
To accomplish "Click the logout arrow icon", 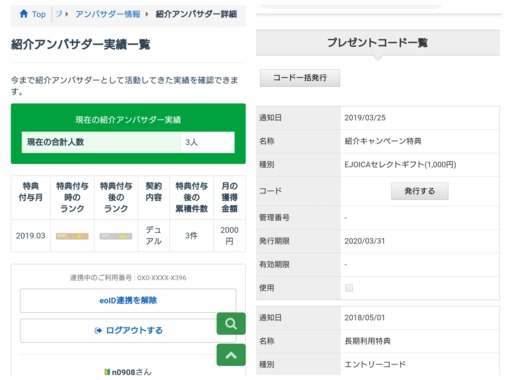I will click(x=98, y=330).
